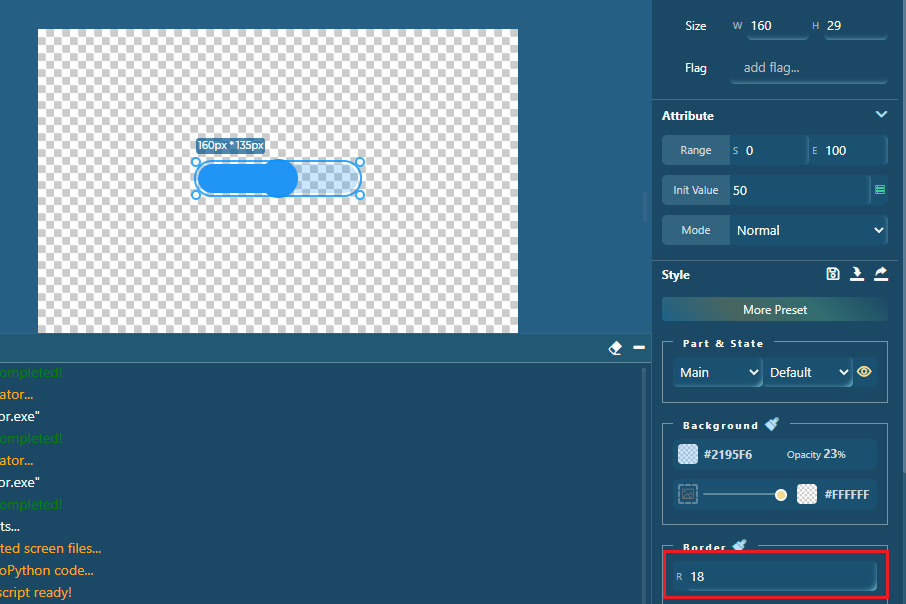Click the "ted screen files..." log line
Viewport: 906px width, 604px height.
51,549
